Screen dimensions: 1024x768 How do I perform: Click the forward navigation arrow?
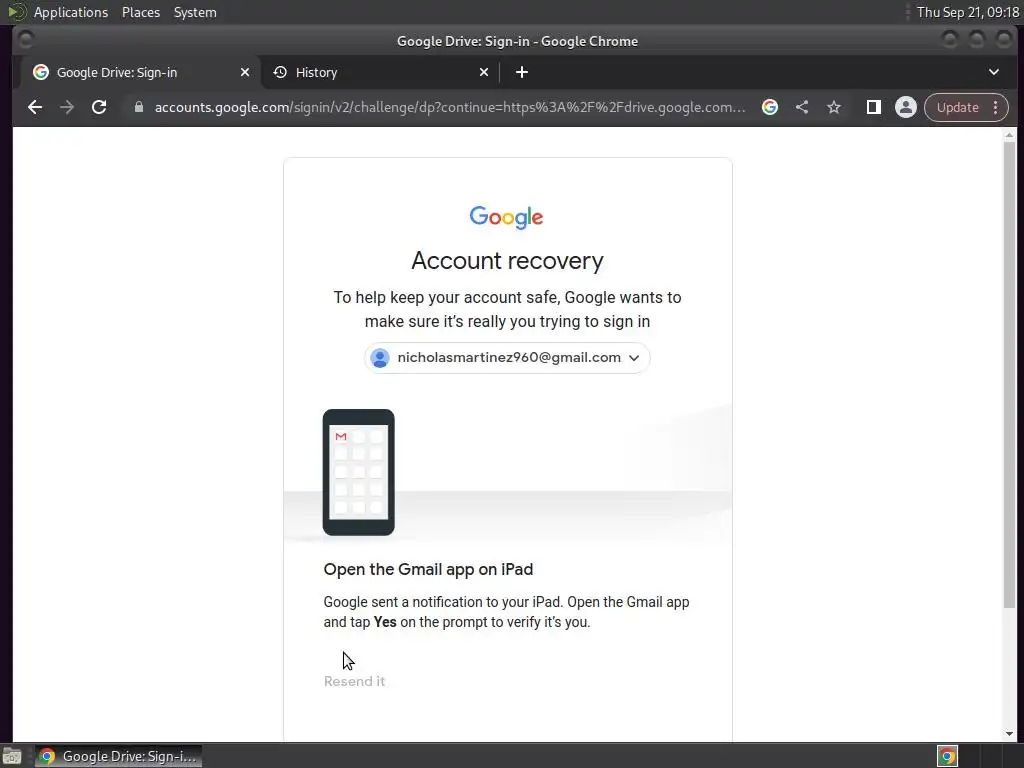[x=67, y=107]
